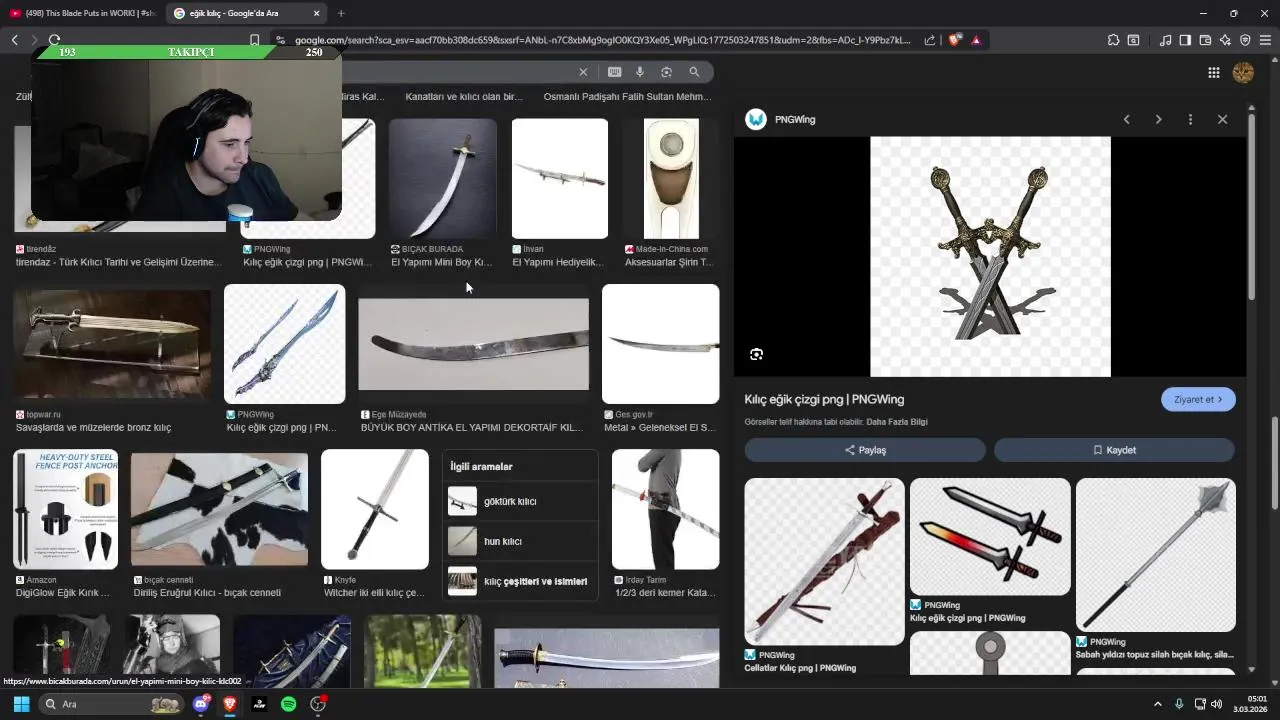Screen dimensions: 1280x720
Task: Toggle the browser sidebar panel
Action: (x=1185, y=40)
